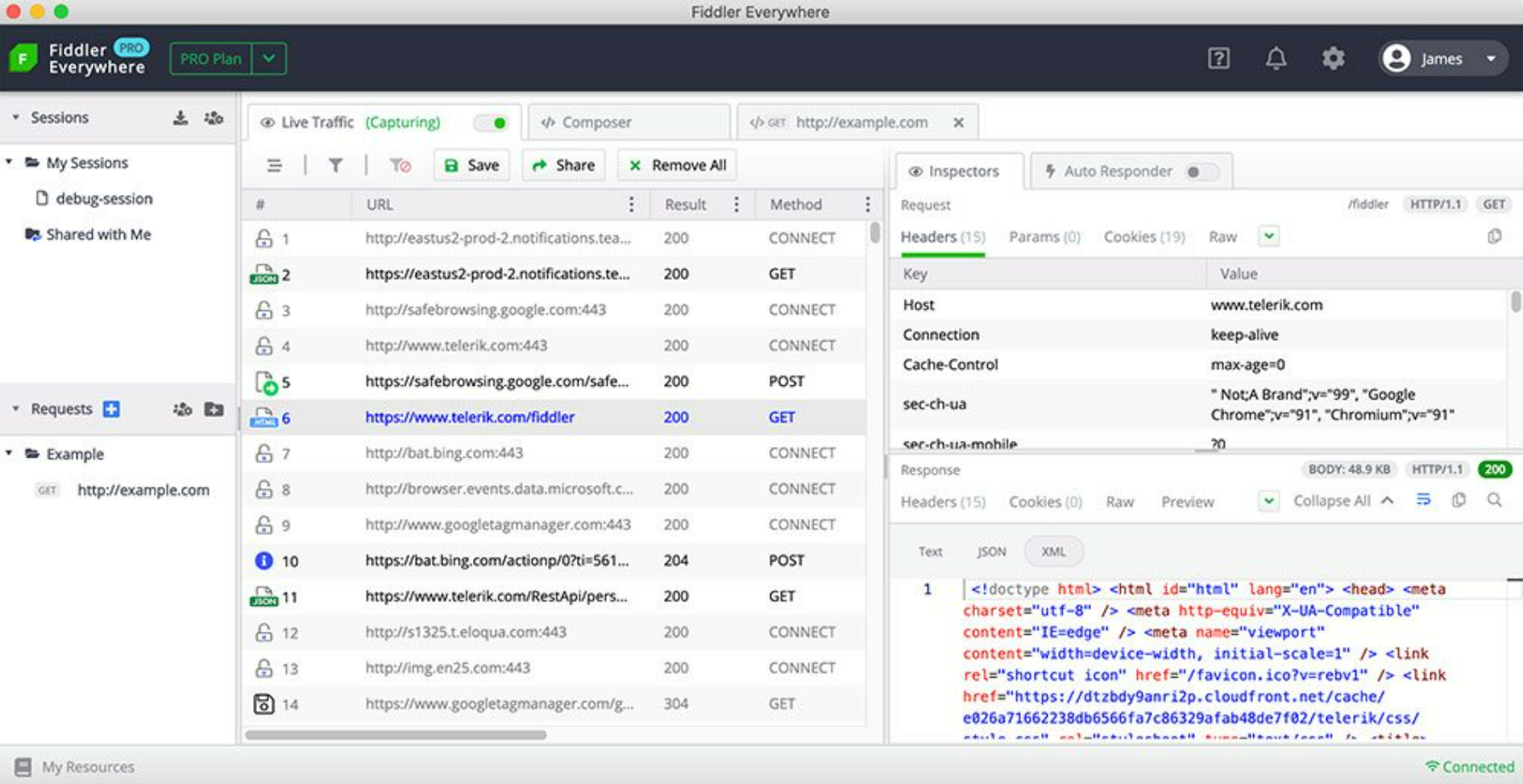The height and width of the screenshot is (784, 1523).
Task: Open response Preview tab
Action: tap(1187, 502)
